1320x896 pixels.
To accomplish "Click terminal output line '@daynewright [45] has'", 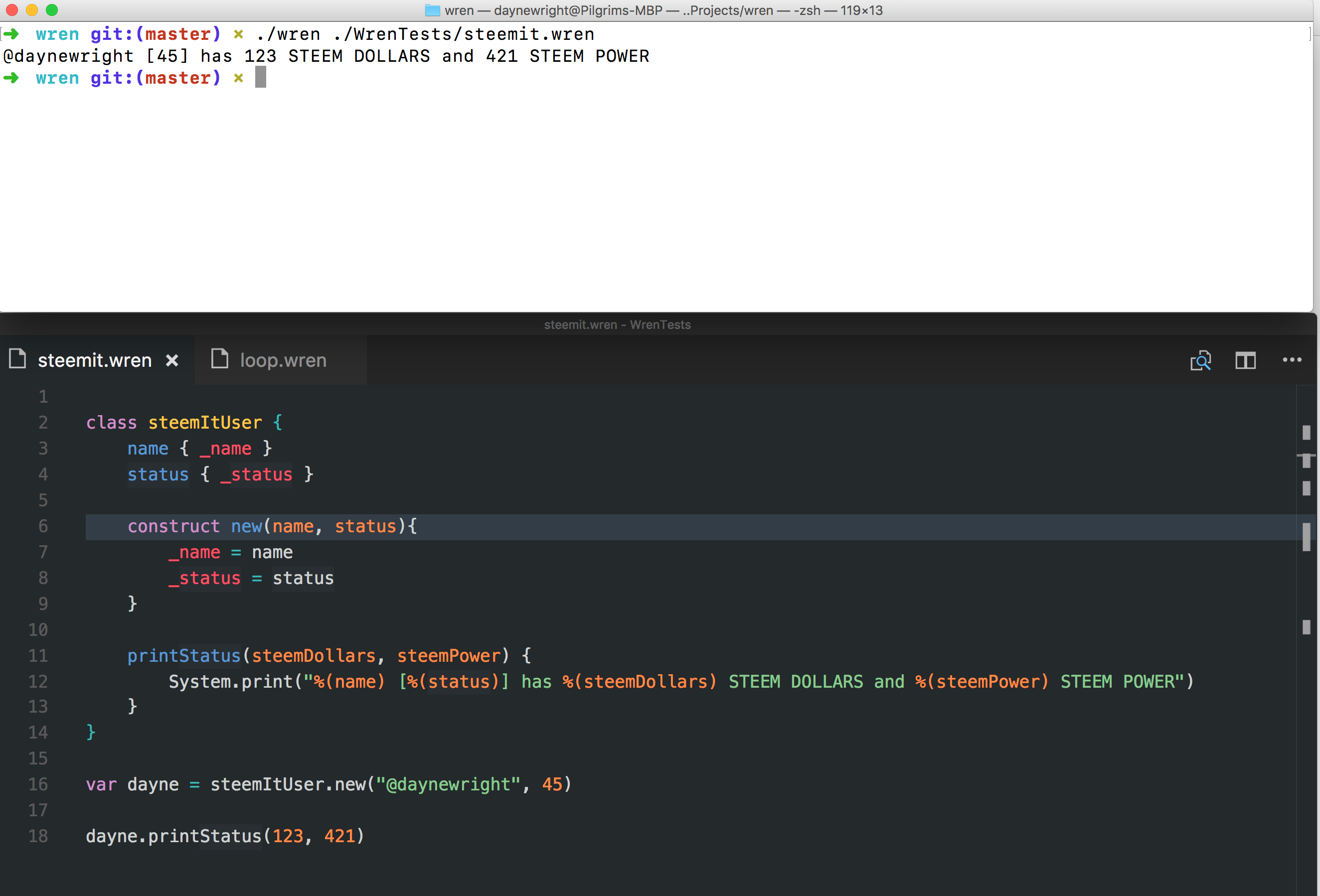I will coord(118,56).
